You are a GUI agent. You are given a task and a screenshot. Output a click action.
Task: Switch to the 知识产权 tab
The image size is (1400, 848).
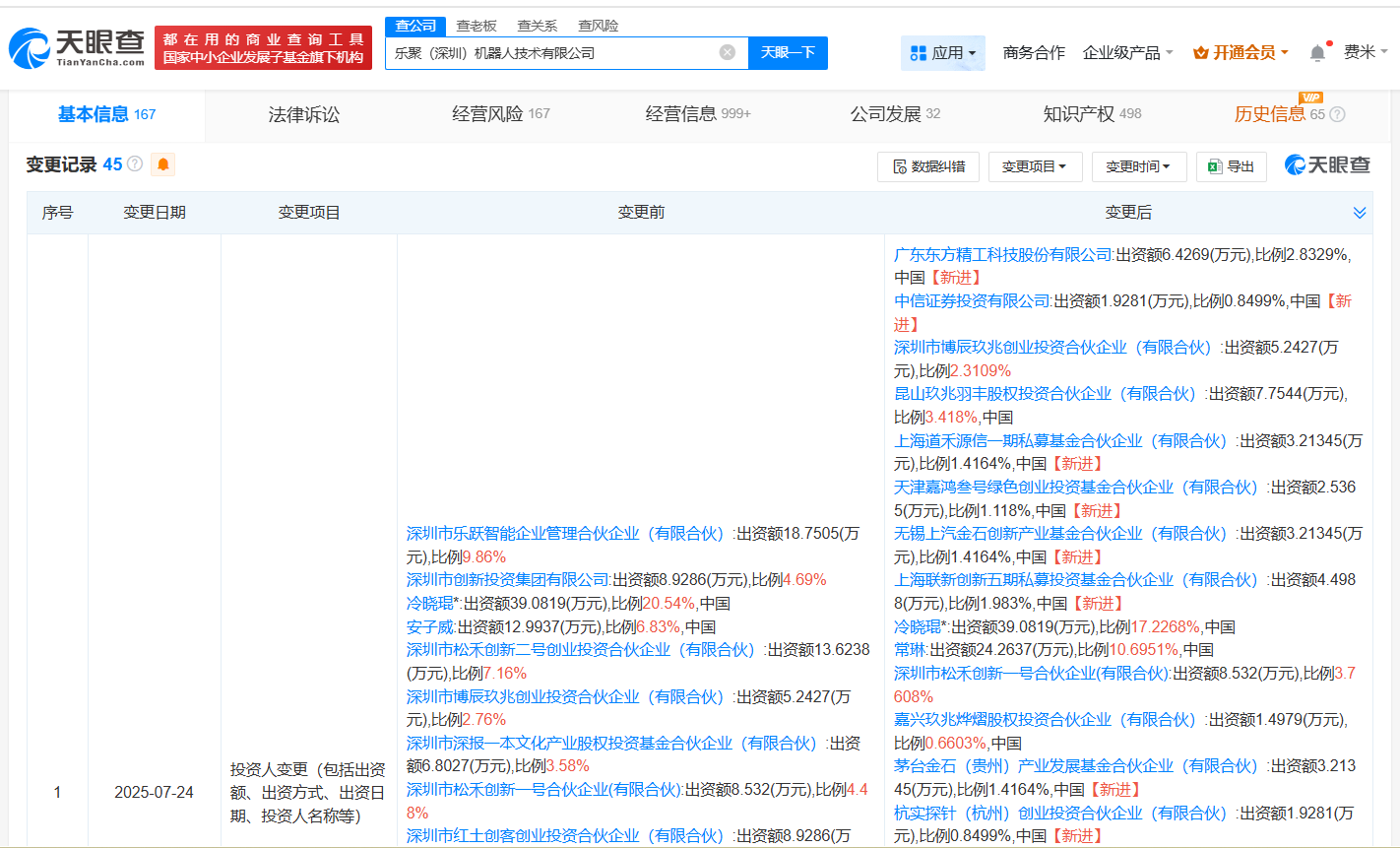click(1091, 114)
